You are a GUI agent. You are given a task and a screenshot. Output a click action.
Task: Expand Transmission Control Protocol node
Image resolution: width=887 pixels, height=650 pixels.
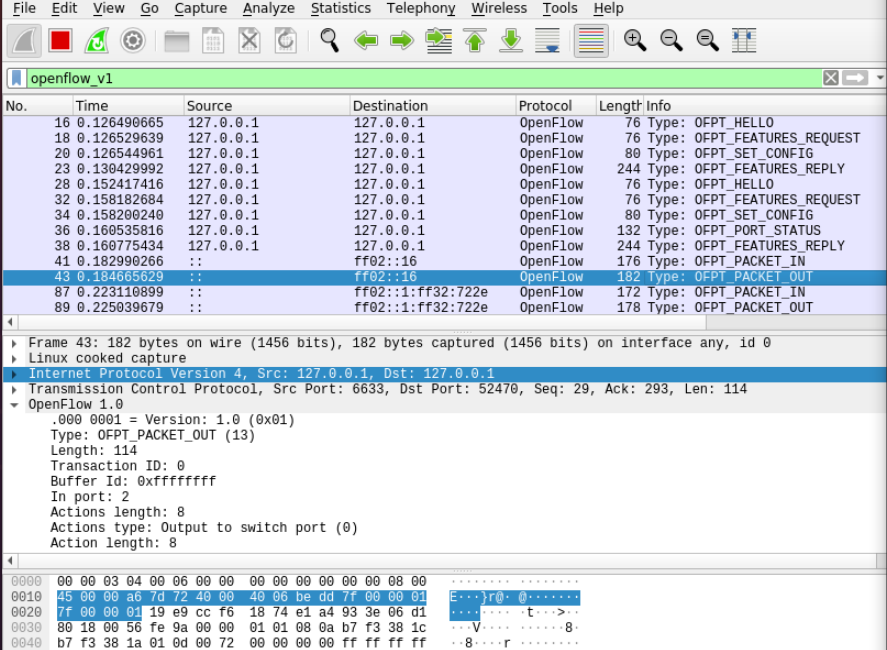click(x=14, y=389)
